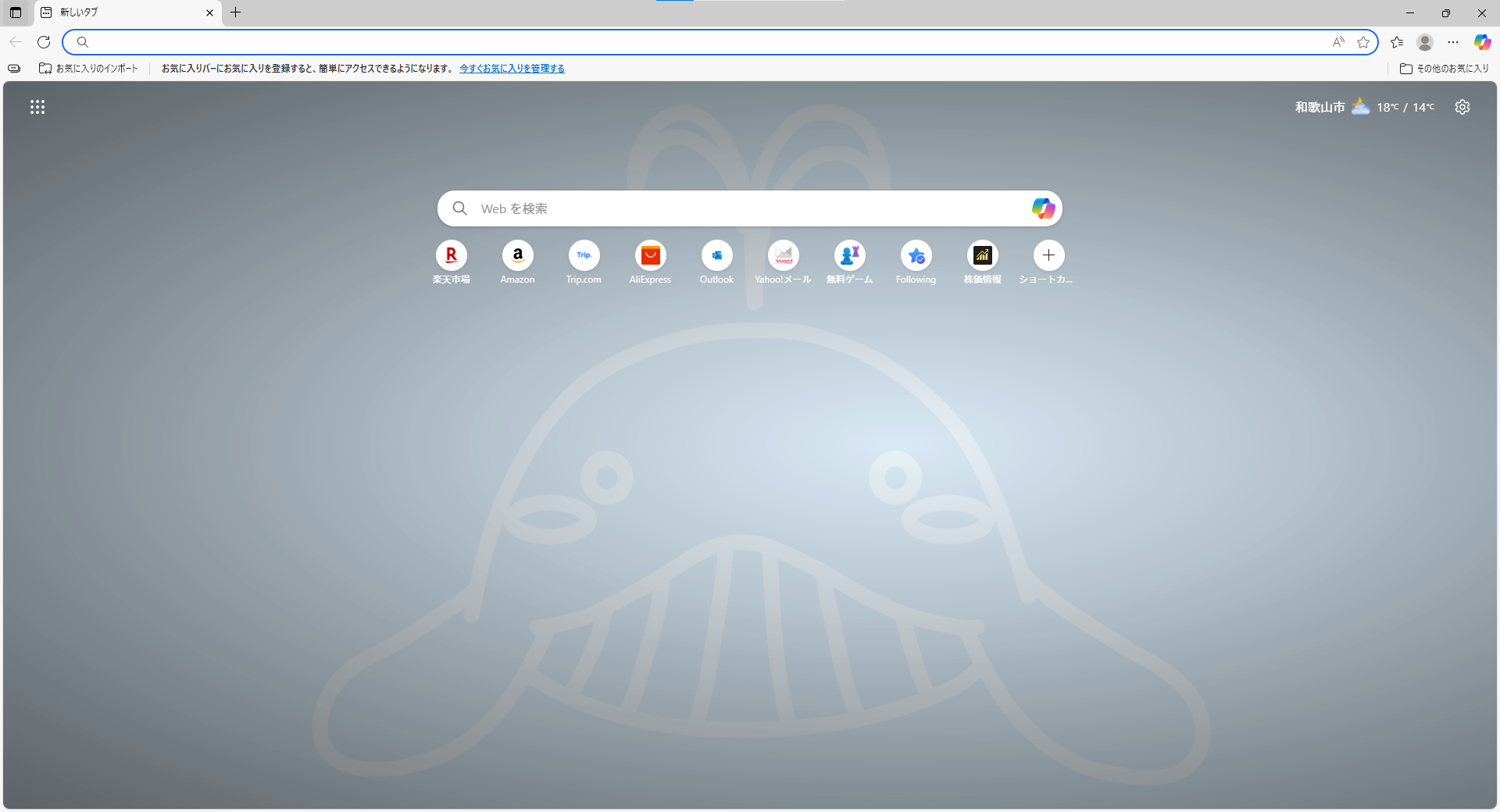The image size is (1500, 812).
Task: Open the 株価情報 stock shortcut
Action: click(982, 255)
